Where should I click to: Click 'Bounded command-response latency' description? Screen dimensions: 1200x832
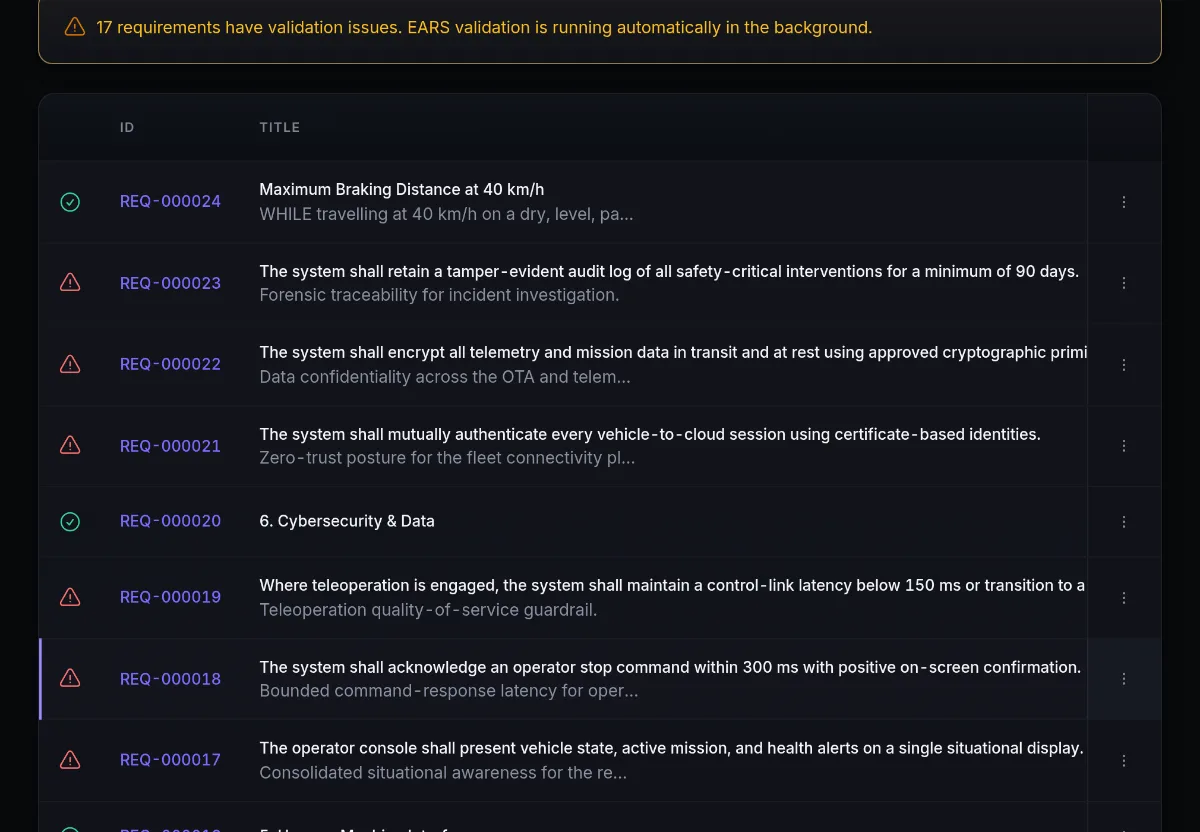click(448, 691)
